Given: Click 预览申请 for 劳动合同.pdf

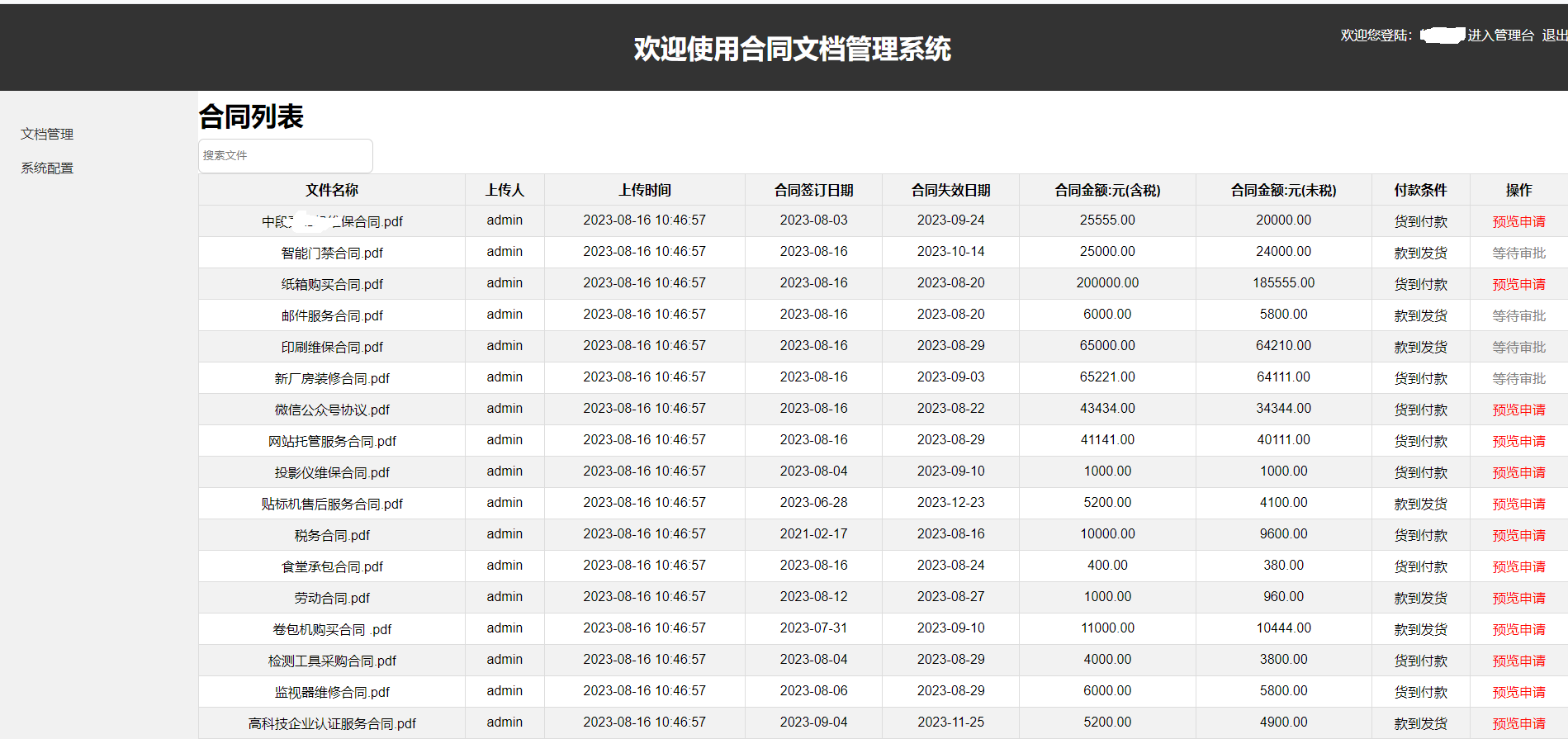Looking at the screenshot, I should [1518, 598].
